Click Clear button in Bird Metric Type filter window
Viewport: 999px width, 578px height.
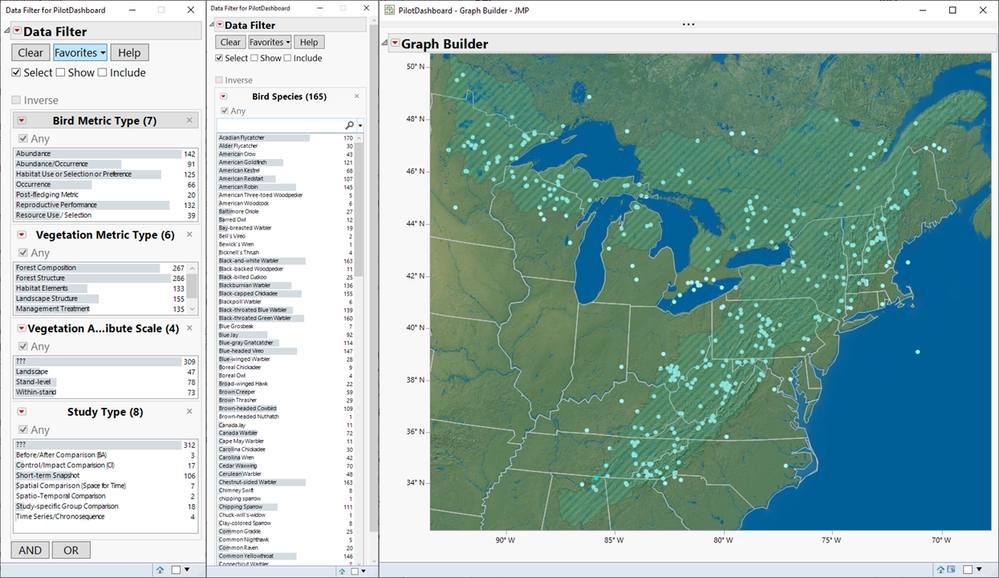[31, 52]
